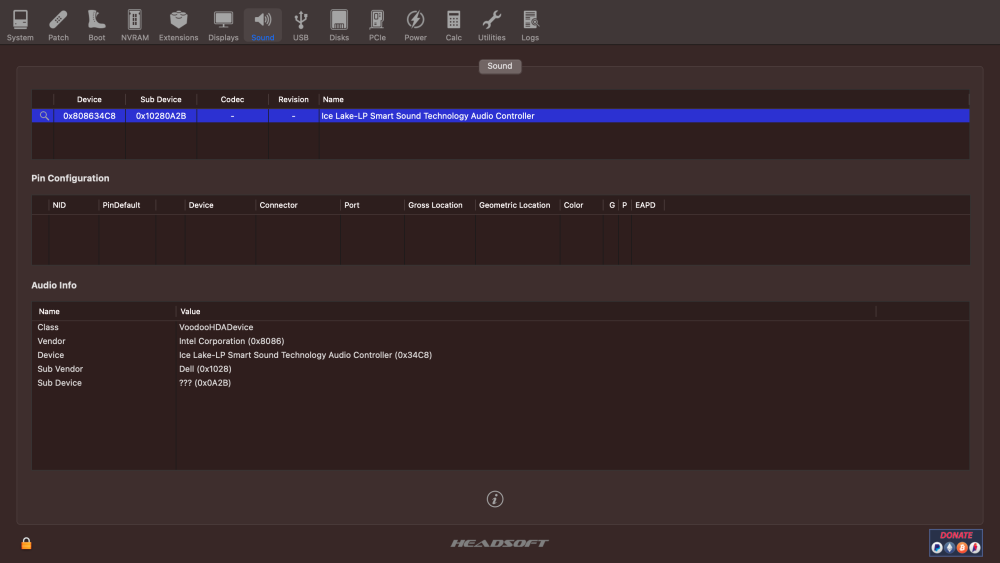Open the NVRAM section
The image size is (1000, 563).
[135, 26]
